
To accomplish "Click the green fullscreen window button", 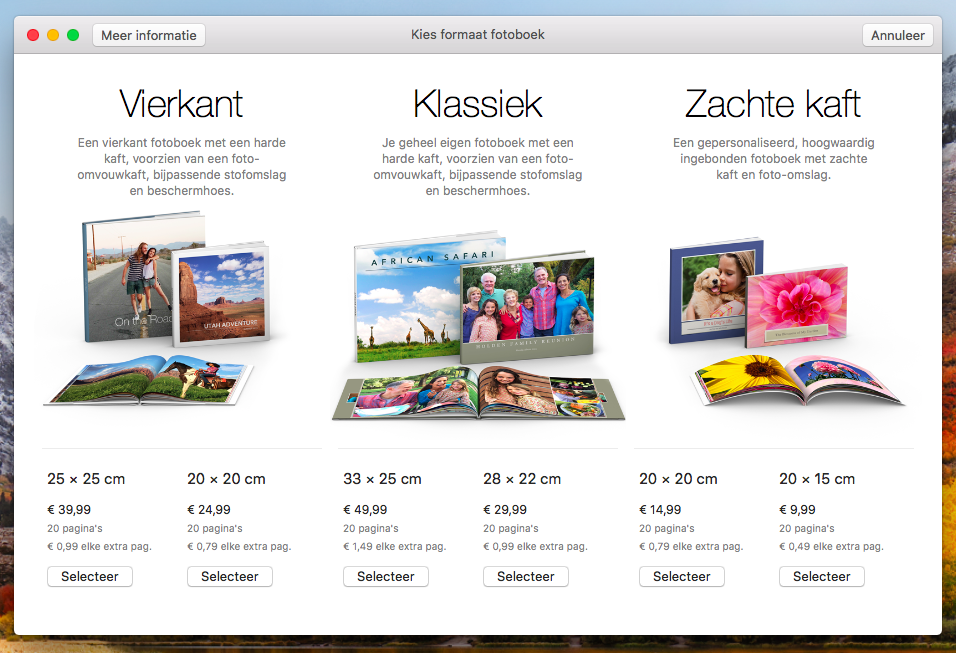I will click(x=73, y=35).
